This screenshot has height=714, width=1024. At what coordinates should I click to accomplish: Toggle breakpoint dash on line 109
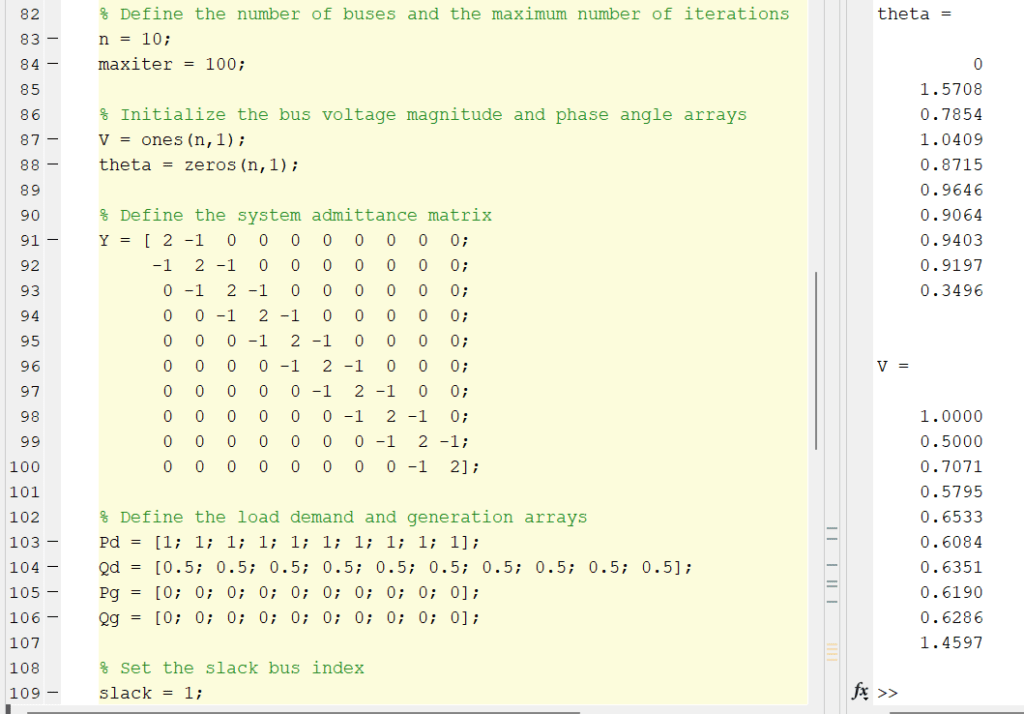52,693
